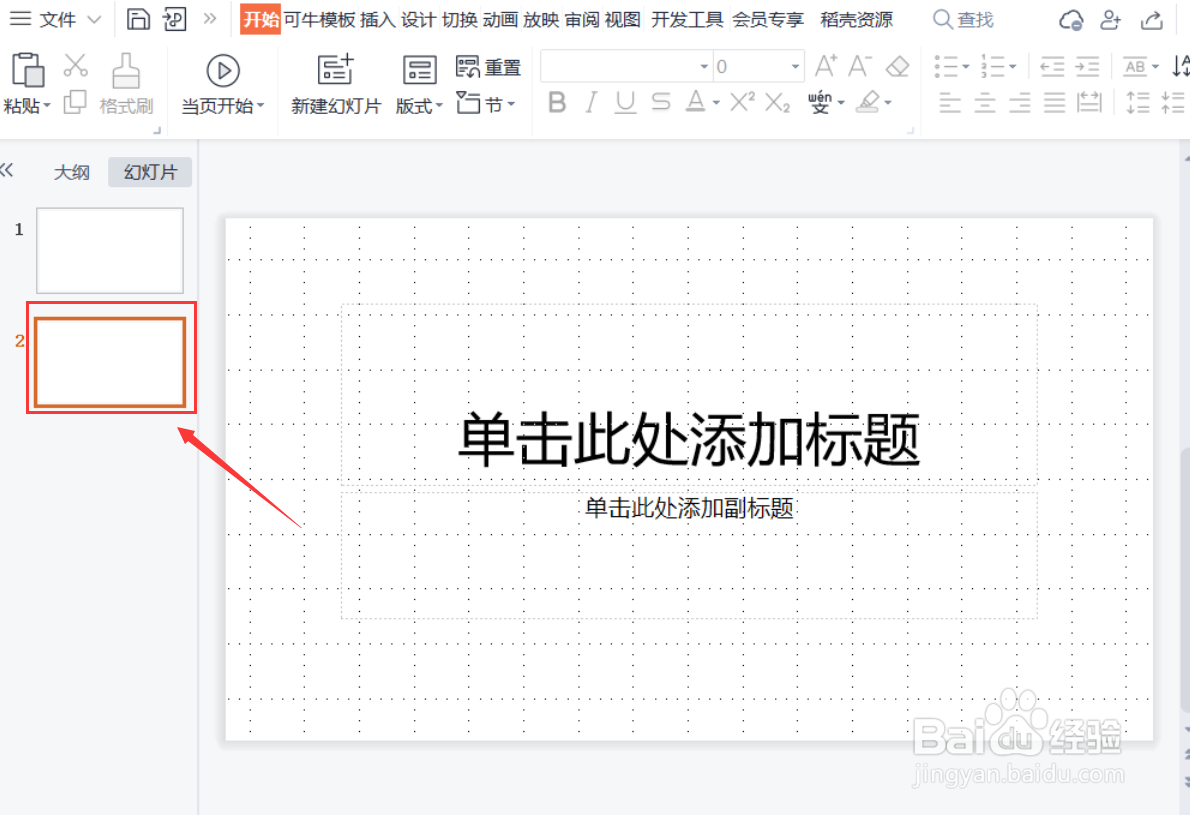Open the 版式 slide layout dropdown
The width and height of the screenshot is (1190, 815).
tap(417, 104)
